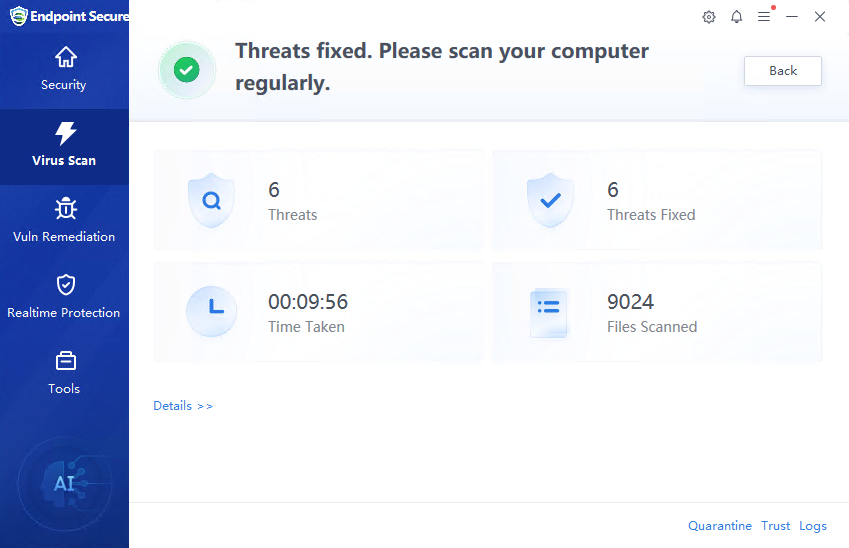Open the Logs link

(x=813, y=526)
